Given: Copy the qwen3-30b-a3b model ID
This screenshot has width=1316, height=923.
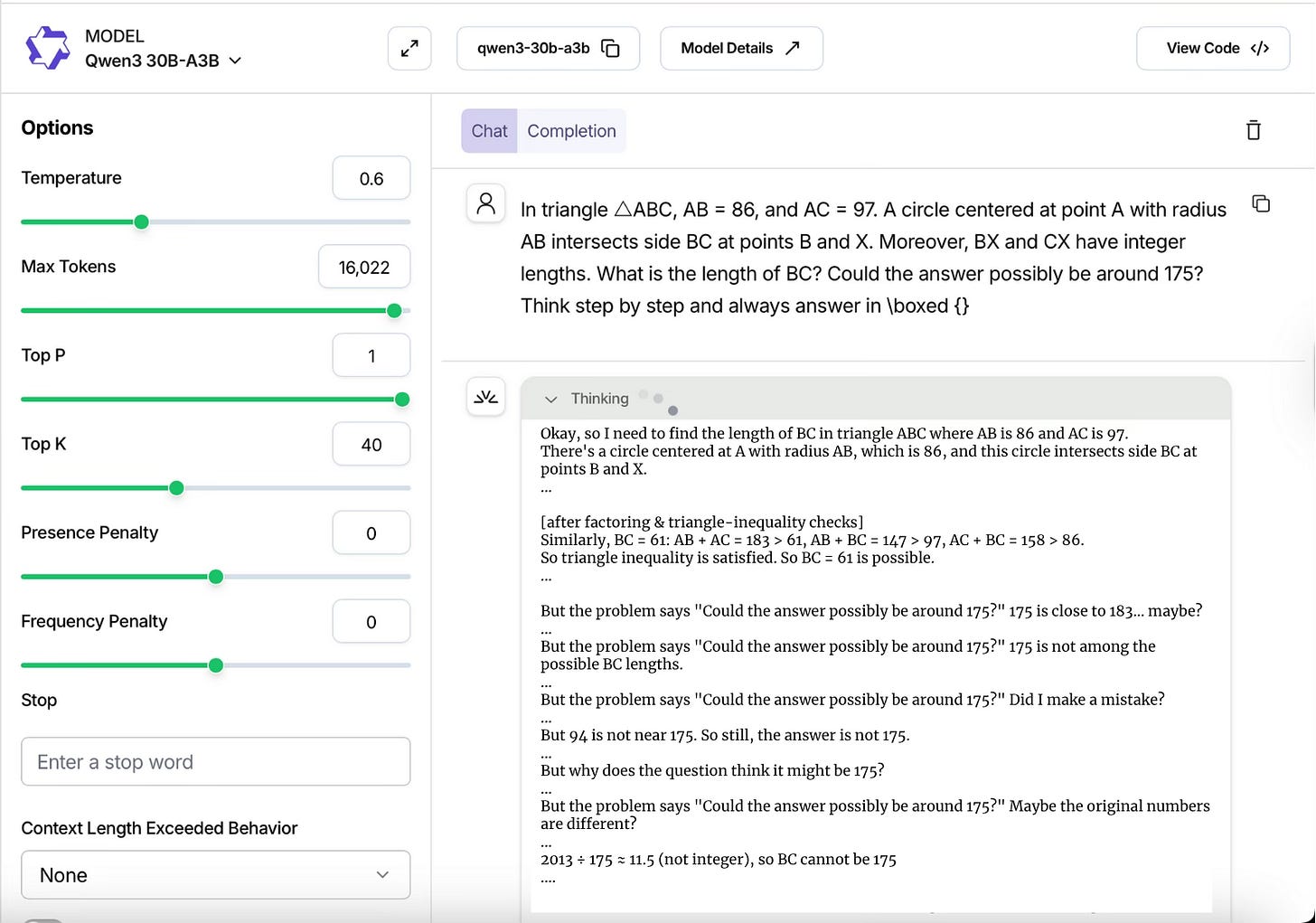Looking at the screenshot, I should point(548,48).
